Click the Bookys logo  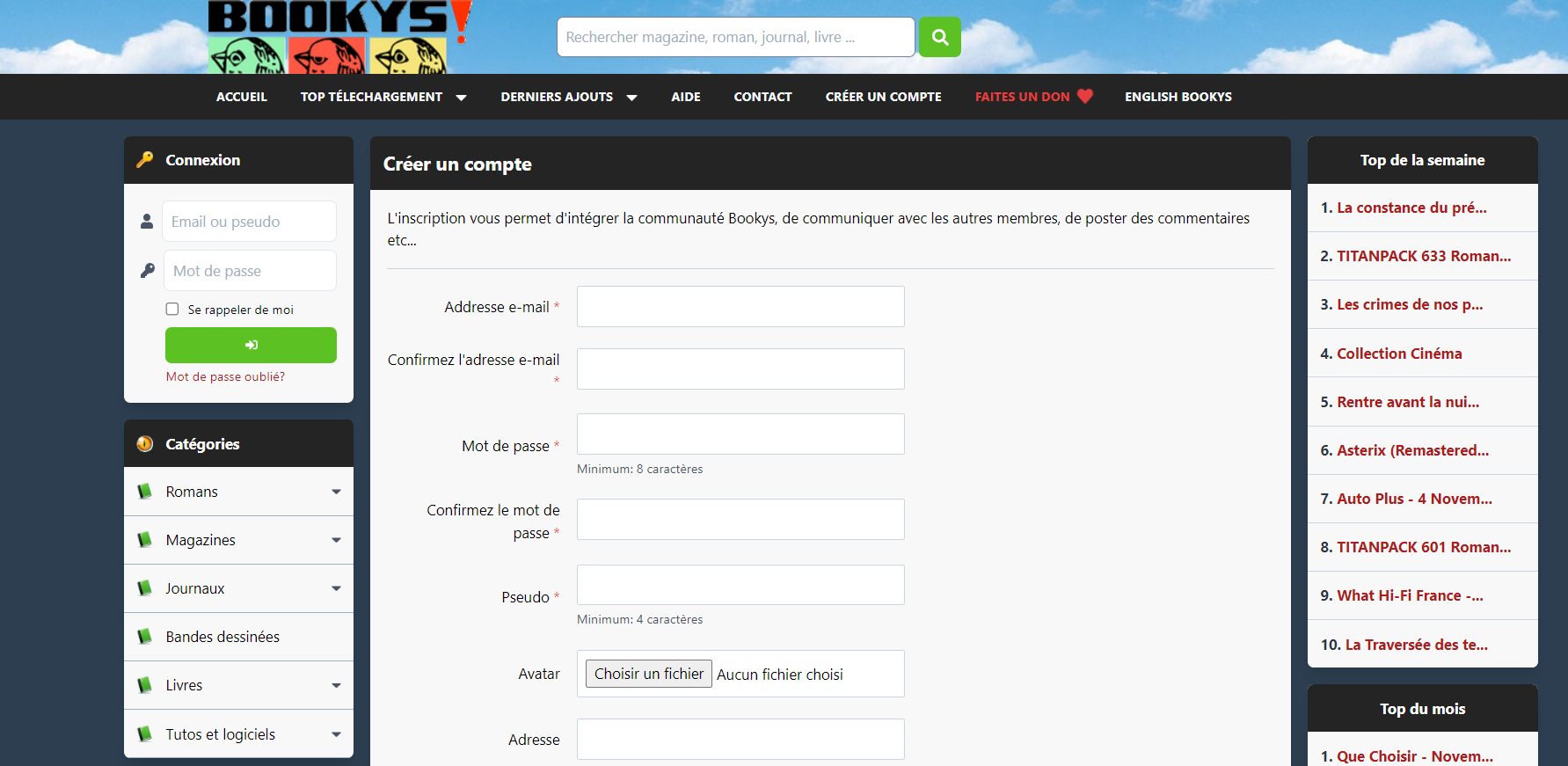pyautogui.click(x=340, y=36)
